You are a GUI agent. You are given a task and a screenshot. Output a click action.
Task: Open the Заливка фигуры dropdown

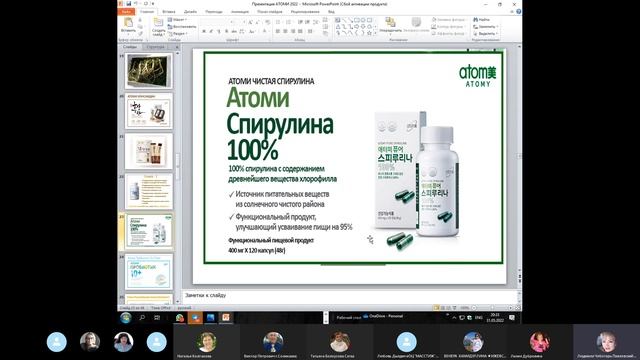click(448, 20)
